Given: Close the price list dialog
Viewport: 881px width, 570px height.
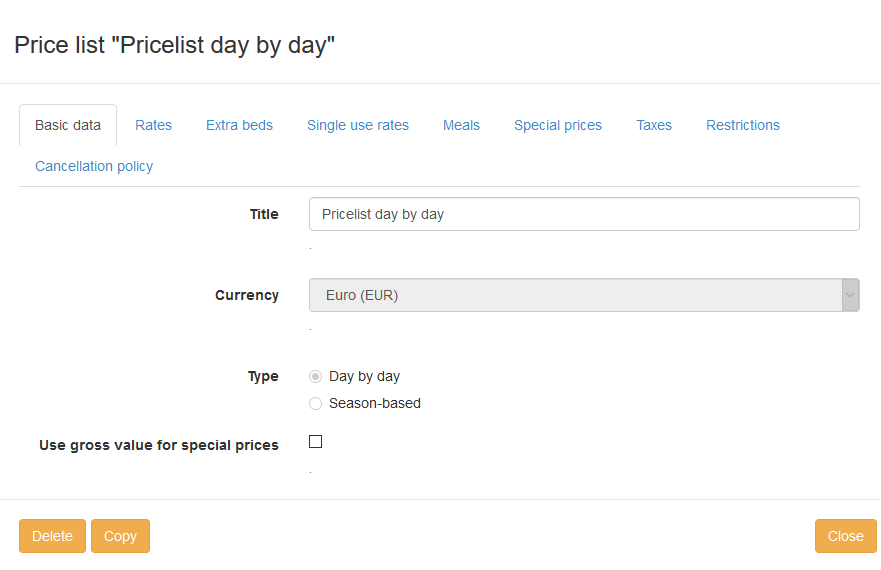Looking at the screenshot, I should pyautogui.click(x=845, y=536).
